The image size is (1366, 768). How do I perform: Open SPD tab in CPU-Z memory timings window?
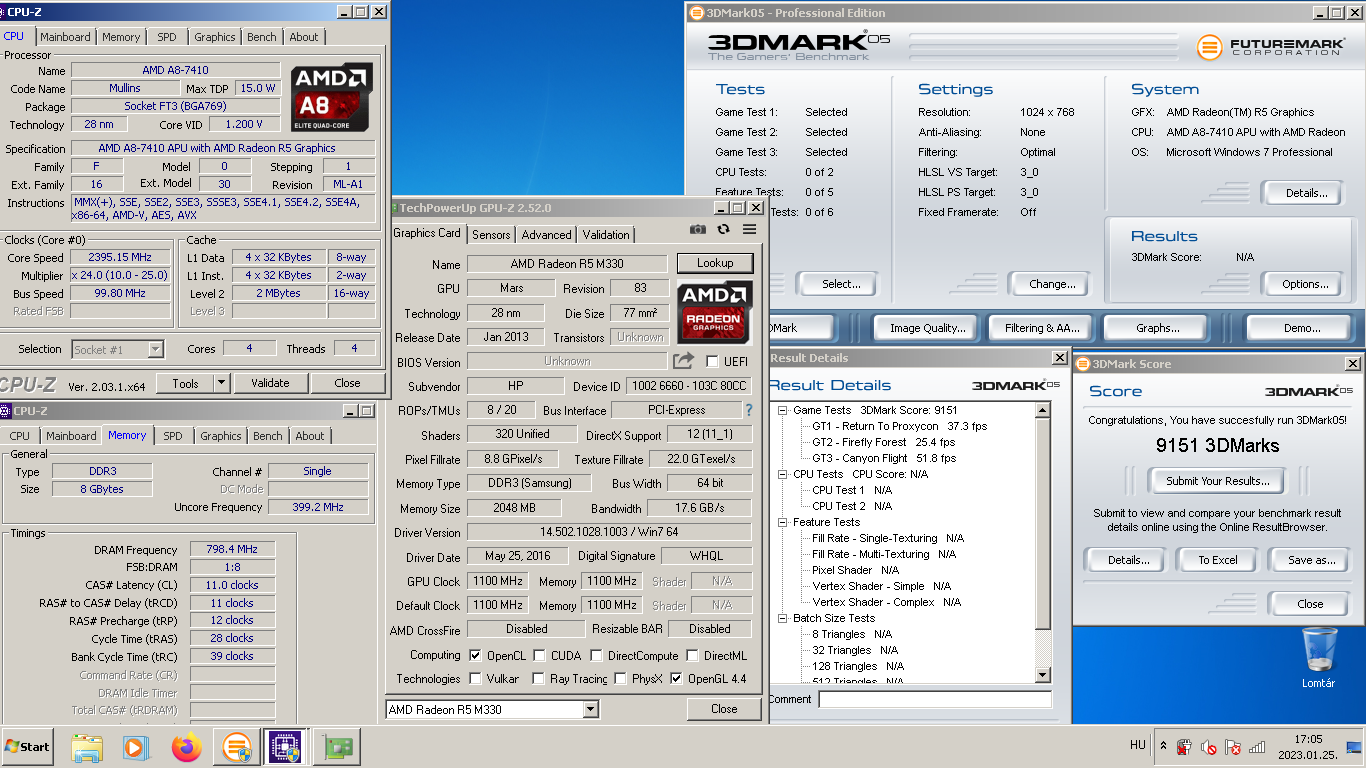point(173,436)
